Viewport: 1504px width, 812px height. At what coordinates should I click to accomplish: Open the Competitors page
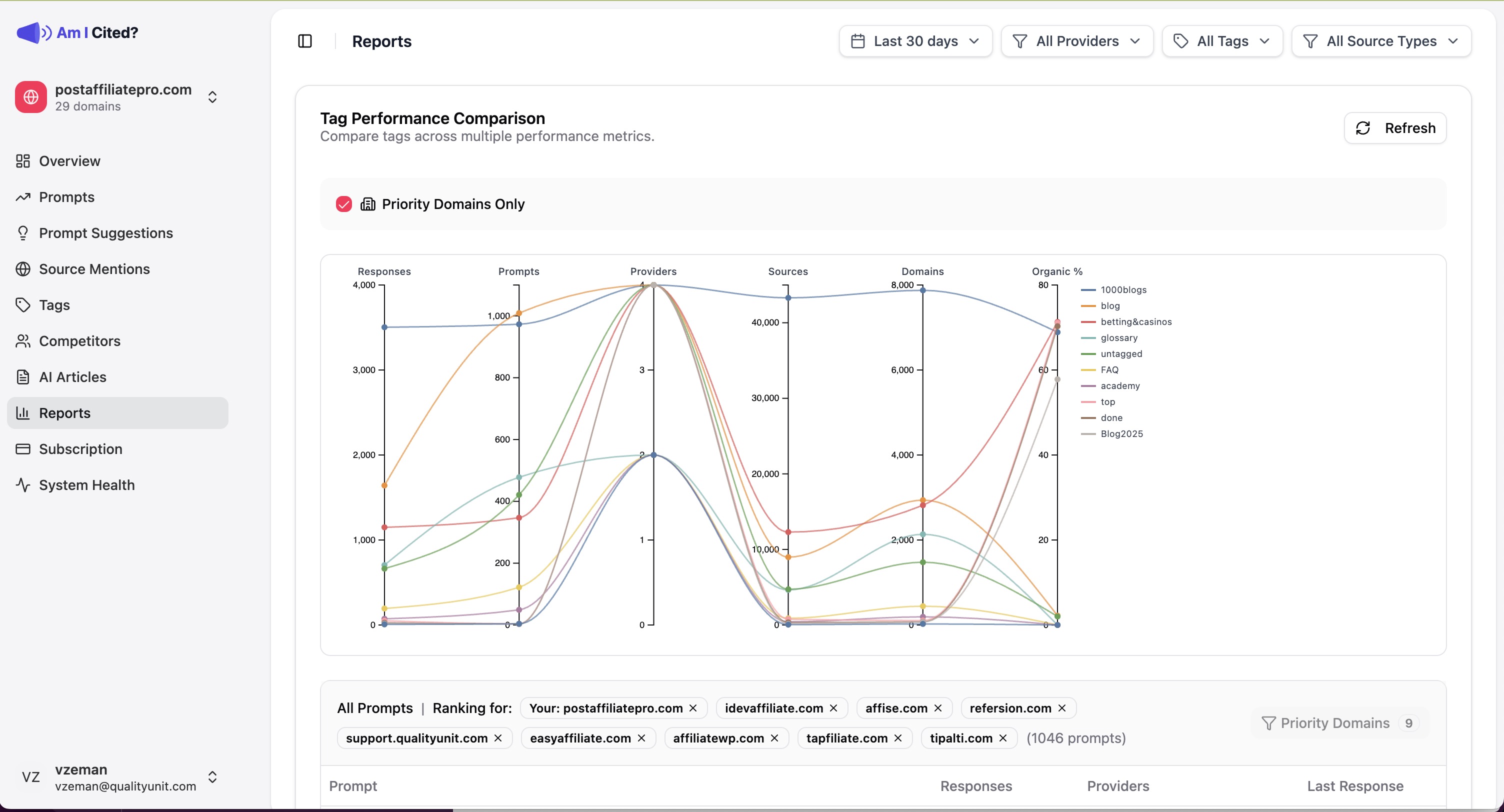[x=79, y=341]
